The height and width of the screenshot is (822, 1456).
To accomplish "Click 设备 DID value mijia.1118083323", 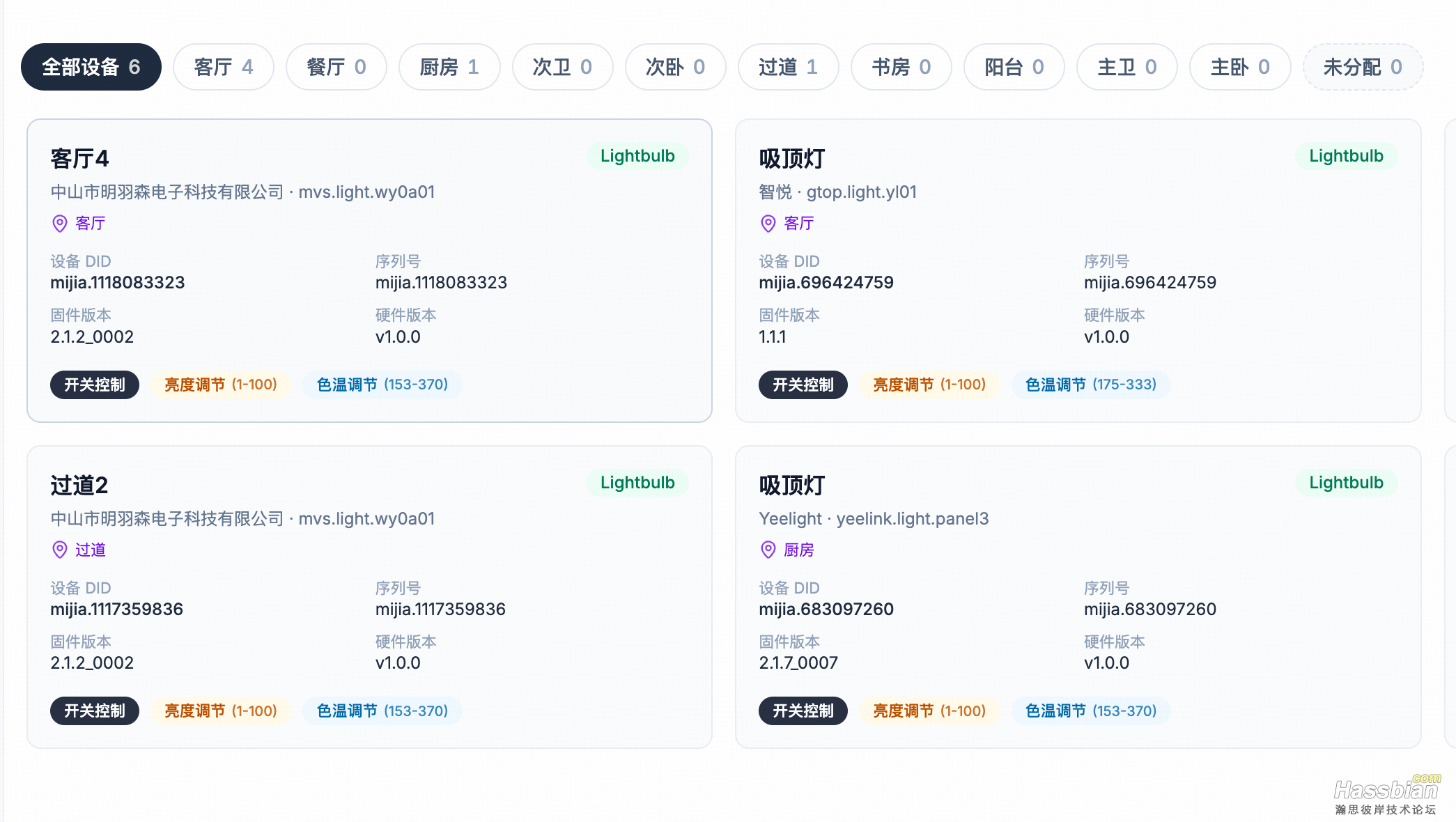I will click(x=118, y=283).
